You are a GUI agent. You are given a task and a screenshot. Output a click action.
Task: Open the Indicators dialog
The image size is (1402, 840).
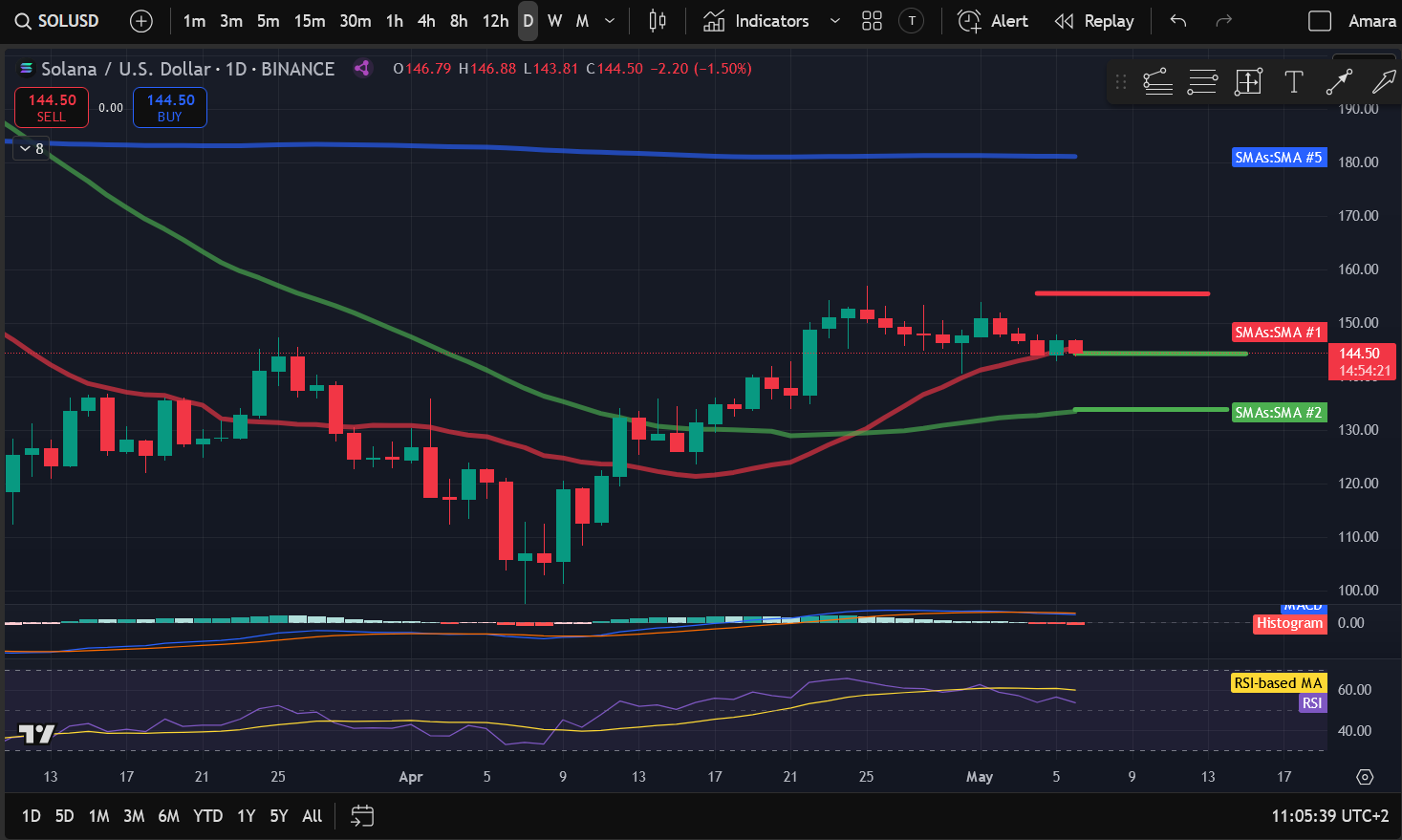pyautogui.click(x=757, y=21)
